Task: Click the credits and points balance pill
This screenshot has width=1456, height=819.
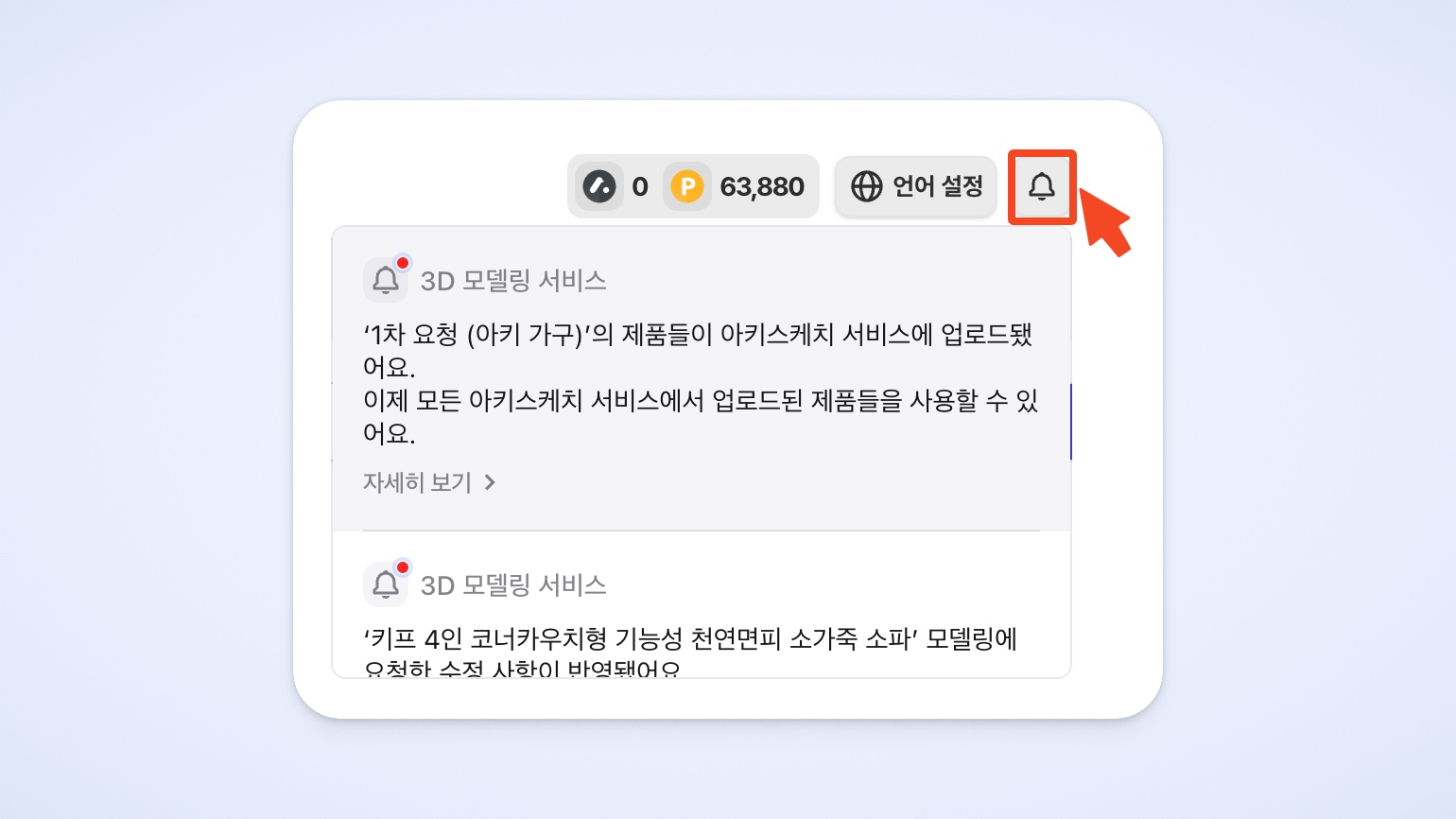Action: click(693, 186)
